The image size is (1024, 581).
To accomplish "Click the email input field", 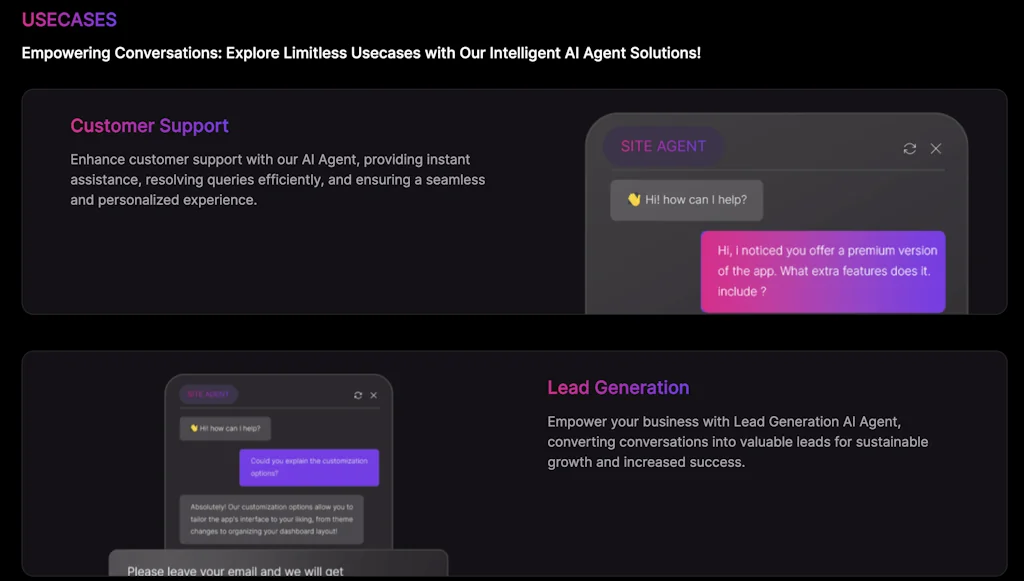I will (x=278, y=566).
